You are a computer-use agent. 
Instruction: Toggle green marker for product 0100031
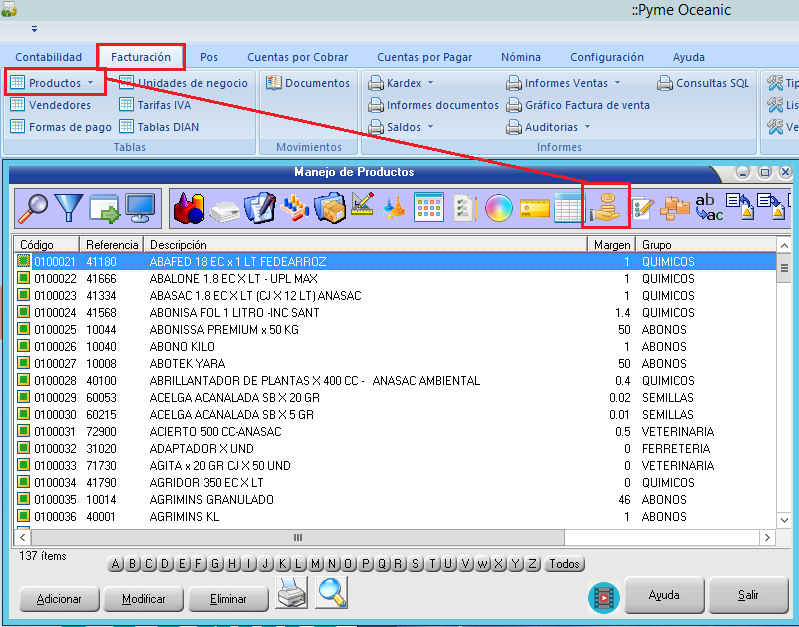click(x=24, y=432)
